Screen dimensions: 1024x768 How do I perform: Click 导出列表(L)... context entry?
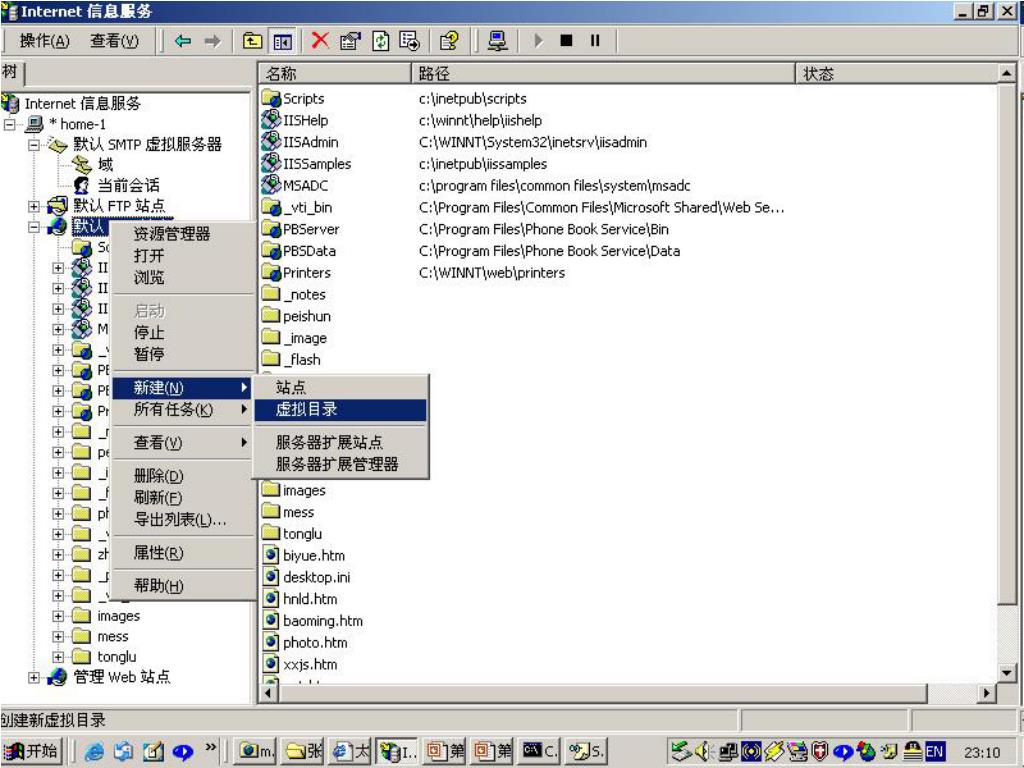[x=182, y=520]
